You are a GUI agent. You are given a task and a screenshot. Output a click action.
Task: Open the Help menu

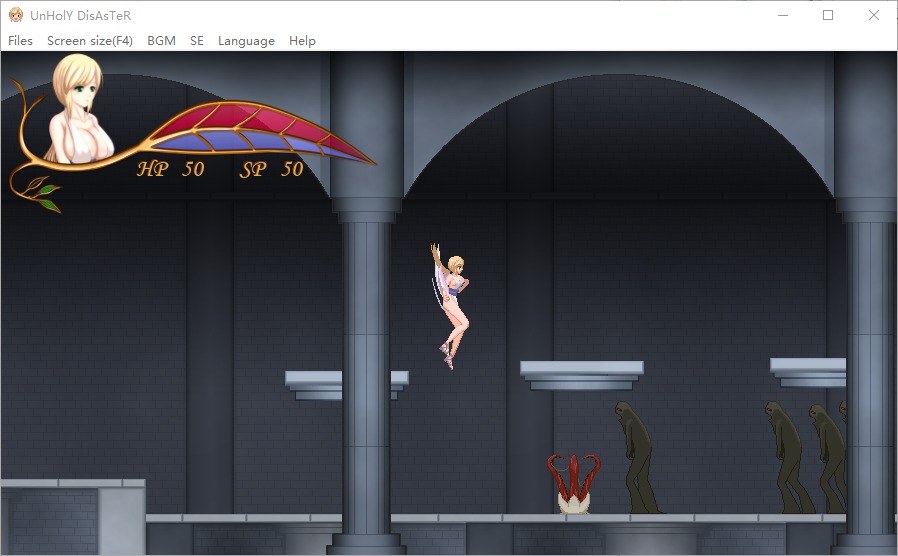[x=302, y=41]
